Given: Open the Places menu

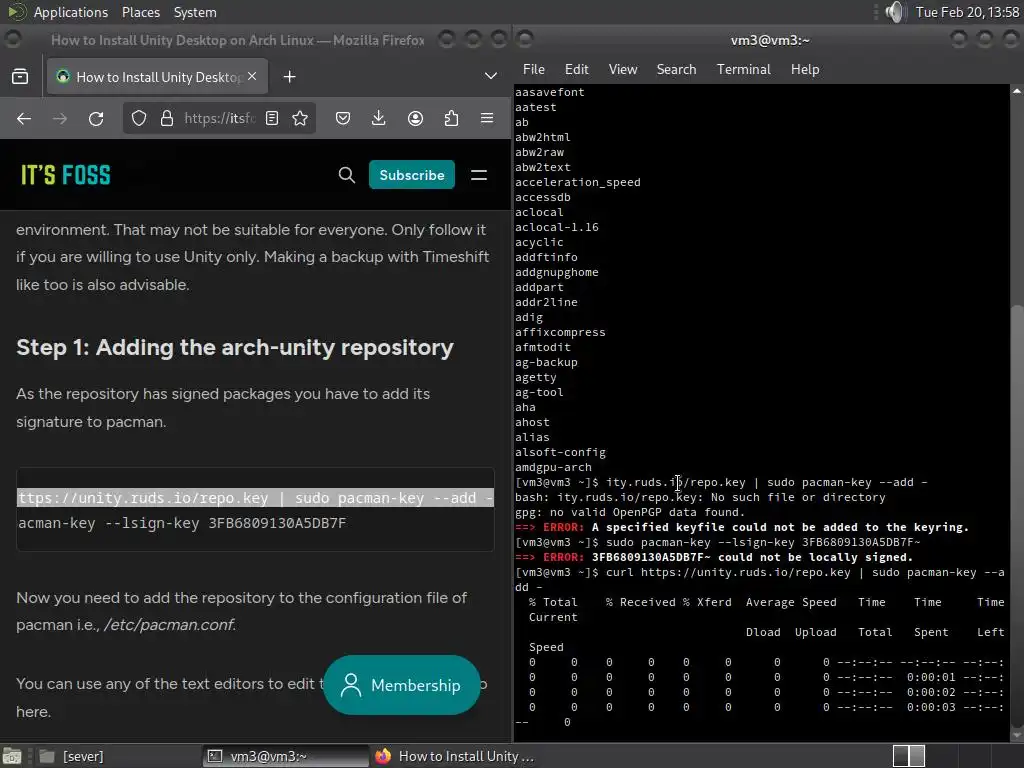Looking at the screenshot, I should coord(141,12).
